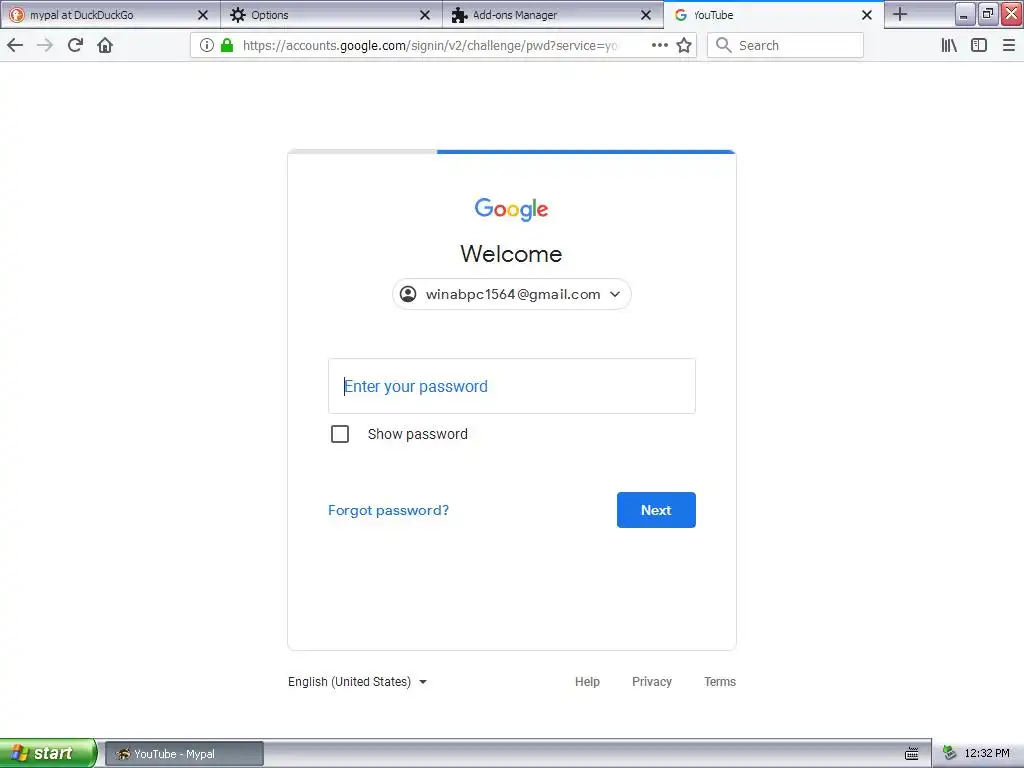
Task: Open a new tab with plus button
Action: tap(899, 14)
